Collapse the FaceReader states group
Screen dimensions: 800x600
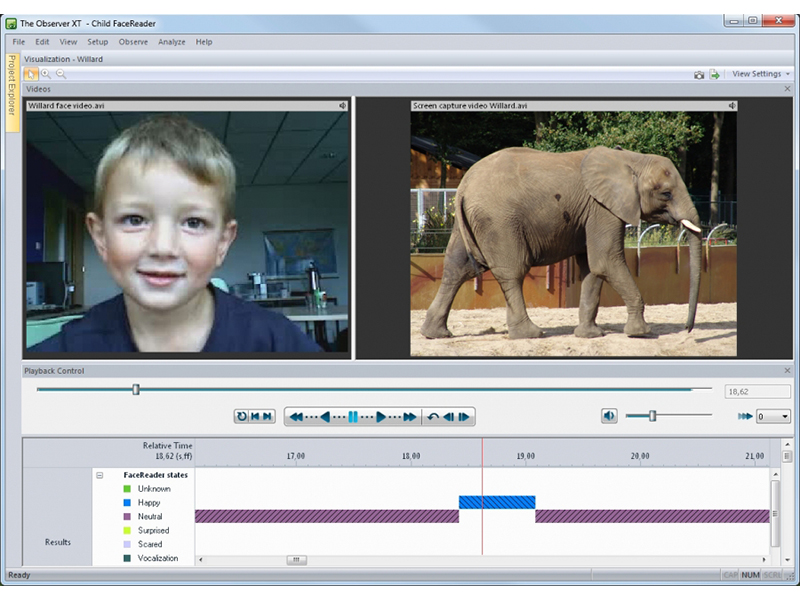100,475
